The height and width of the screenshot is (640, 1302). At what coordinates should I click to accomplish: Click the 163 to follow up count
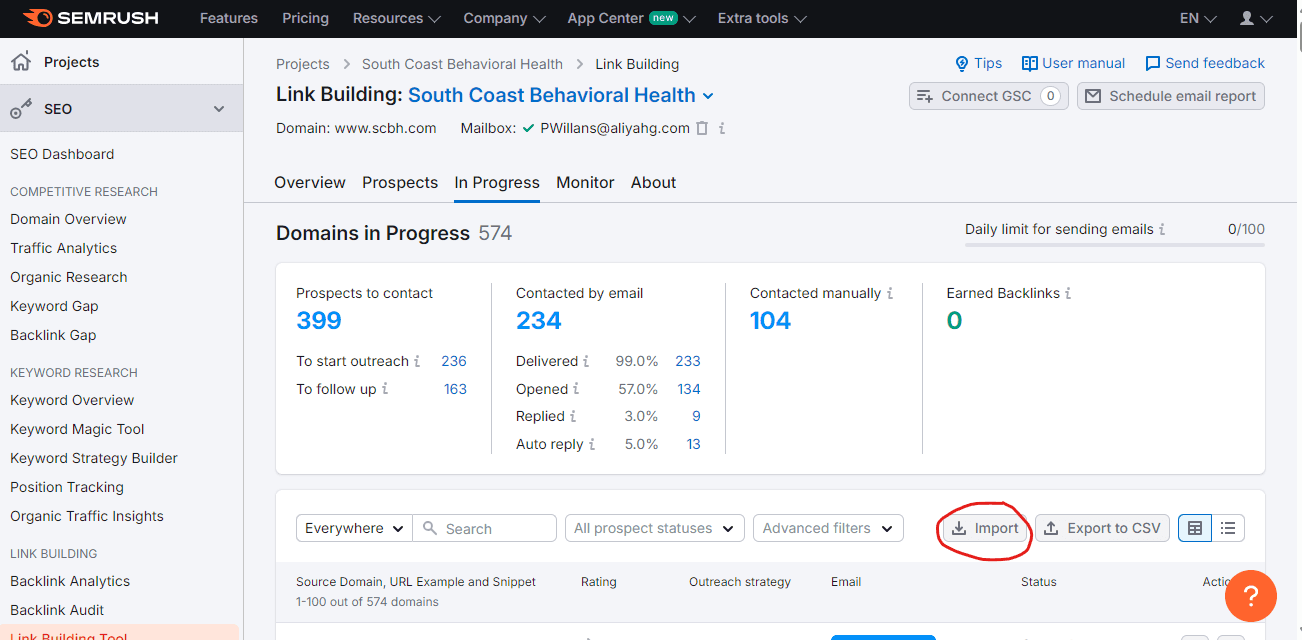455,389
